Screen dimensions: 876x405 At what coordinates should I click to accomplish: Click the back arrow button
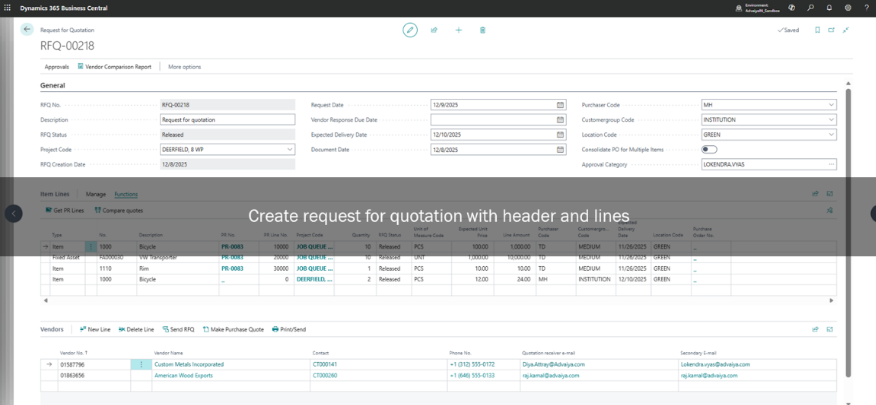click(x=27, y=30)
